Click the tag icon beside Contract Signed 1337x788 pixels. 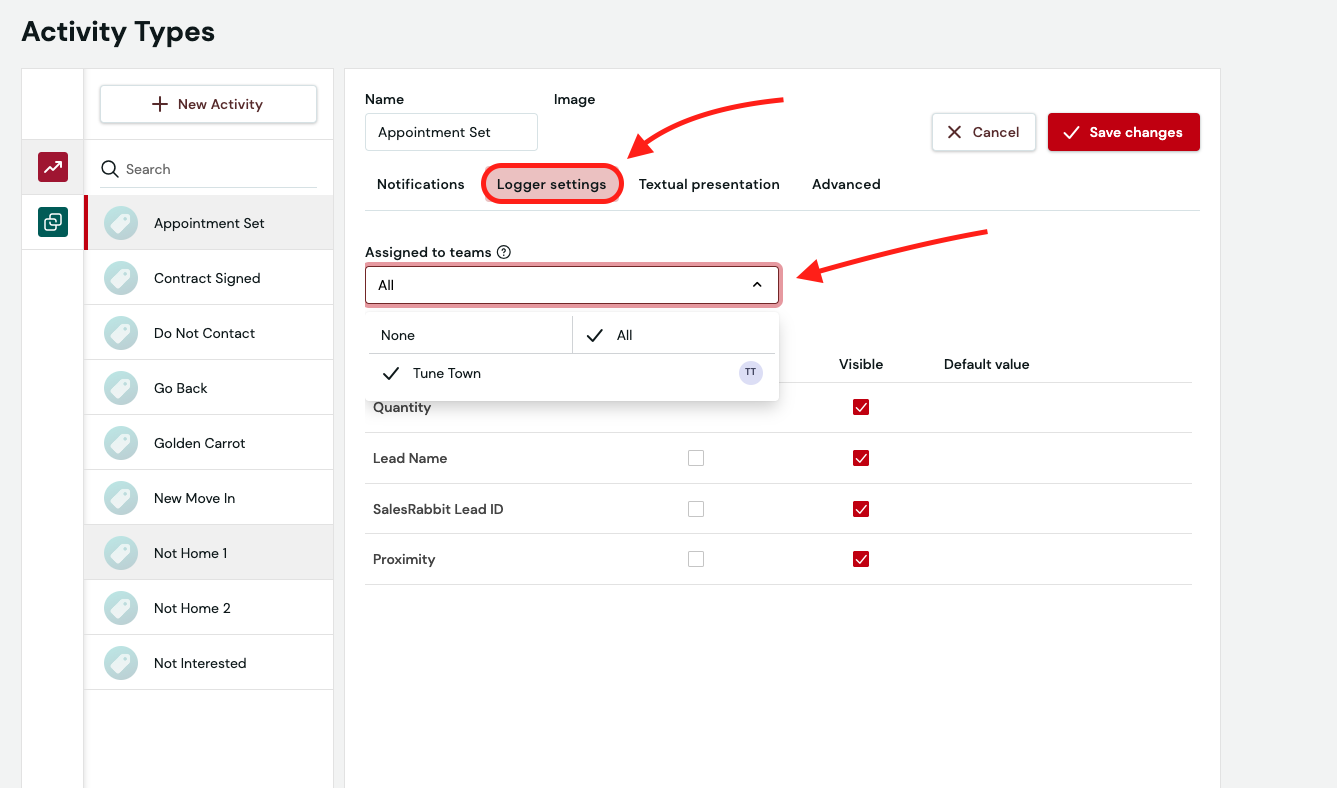click(121, 278)
